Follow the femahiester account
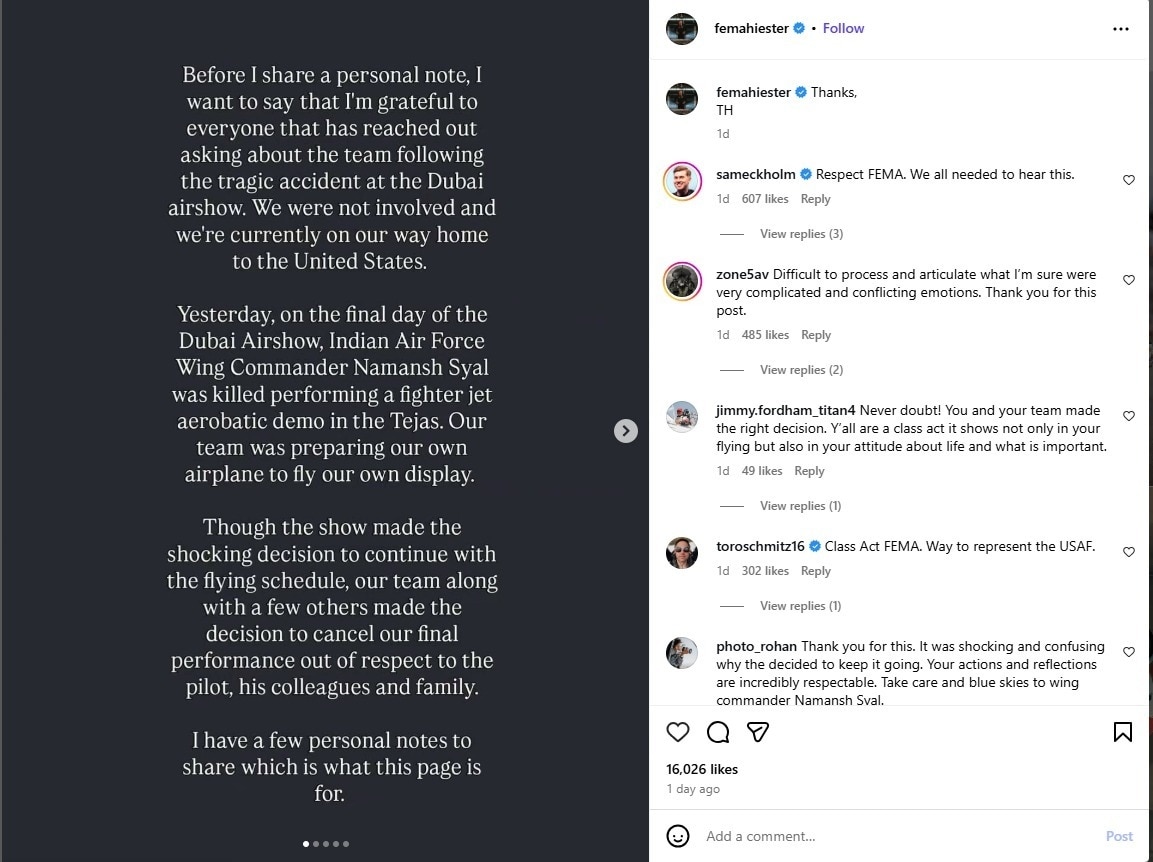The height and width of the screenshot is (862, 1153). (843, 28)
